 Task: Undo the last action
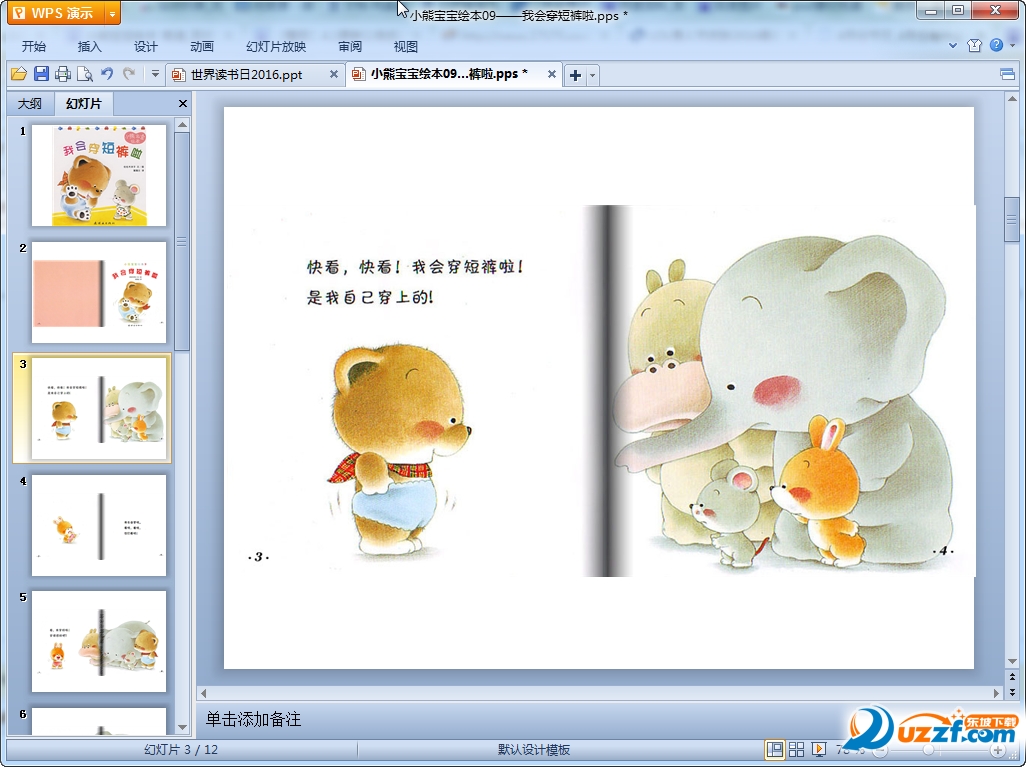(107, 74)
